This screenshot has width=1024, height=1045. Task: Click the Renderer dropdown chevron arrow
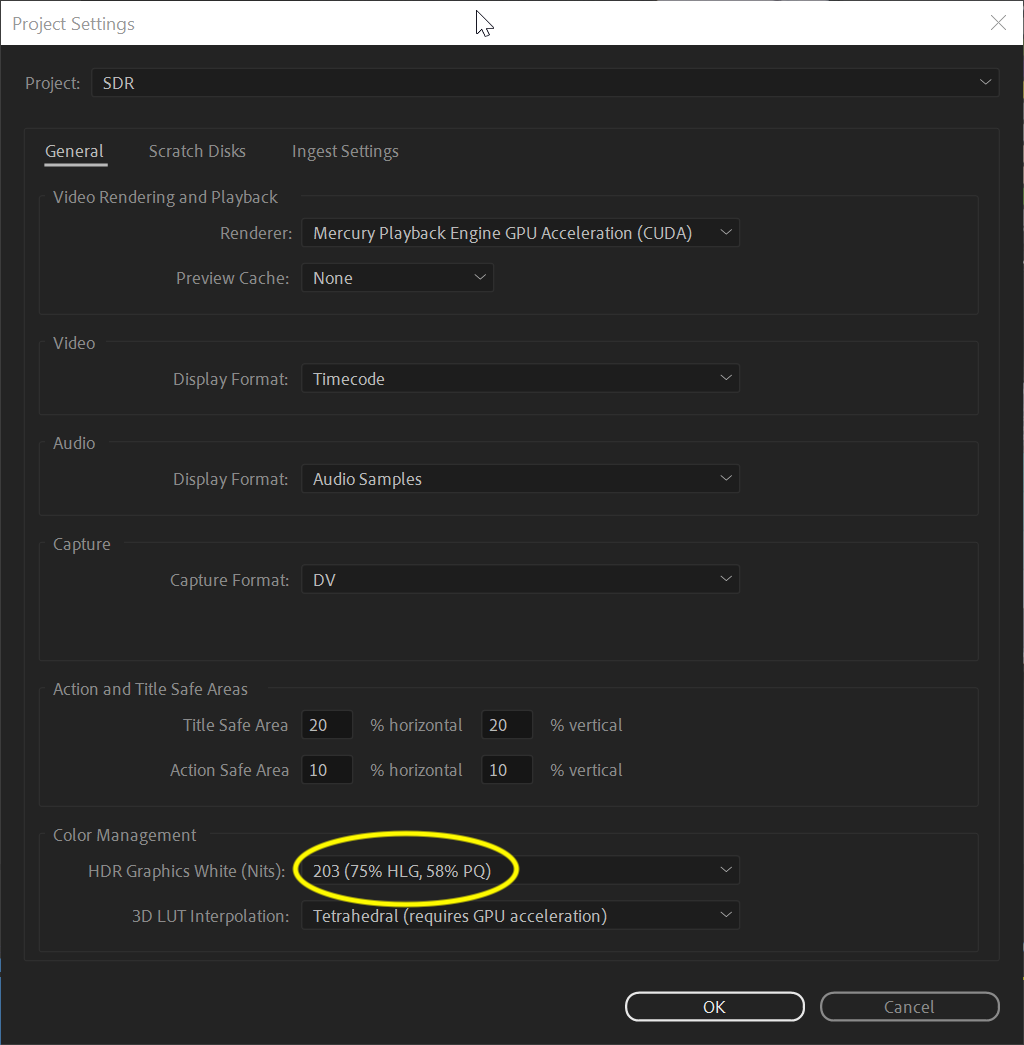click(726, 233)
